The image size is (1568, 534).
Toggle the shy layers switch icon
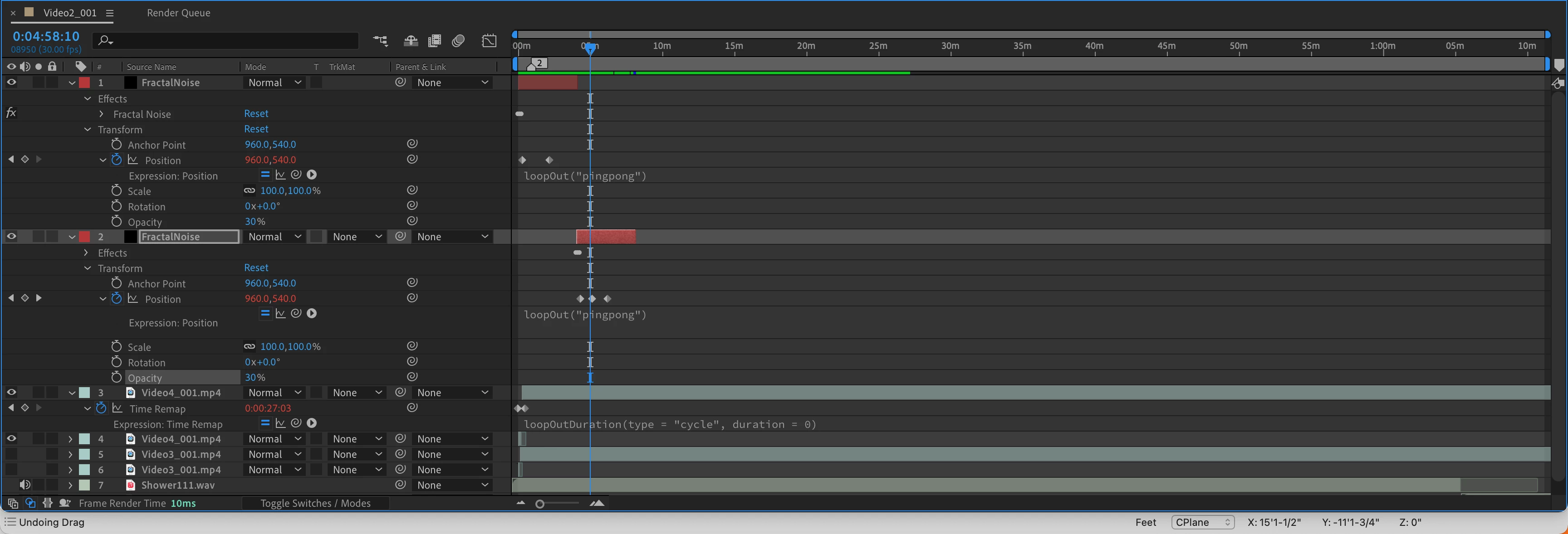pos(411,41)
